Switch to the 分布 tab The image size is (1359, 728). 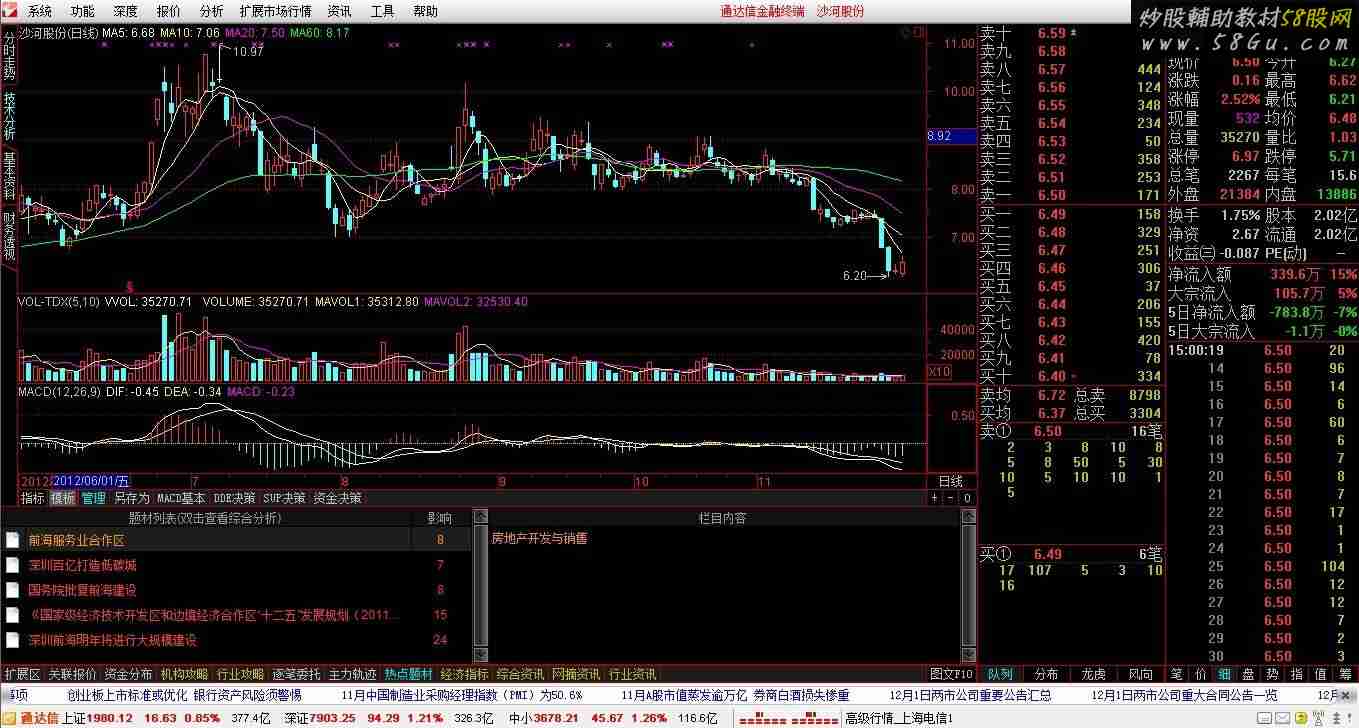(x=1047, y=674)
